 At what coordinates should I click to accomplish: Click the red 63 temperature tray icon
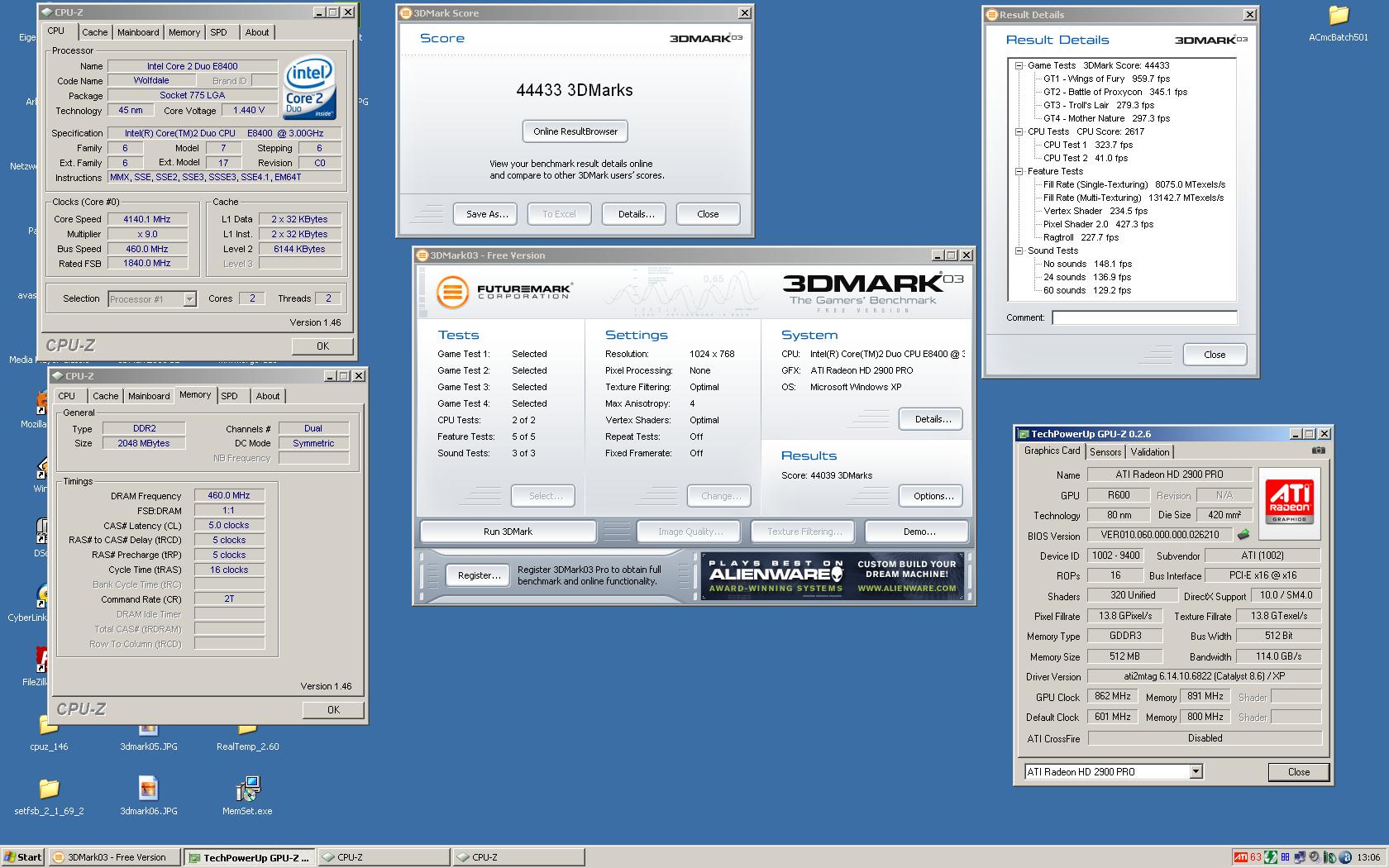(1256, 857)
